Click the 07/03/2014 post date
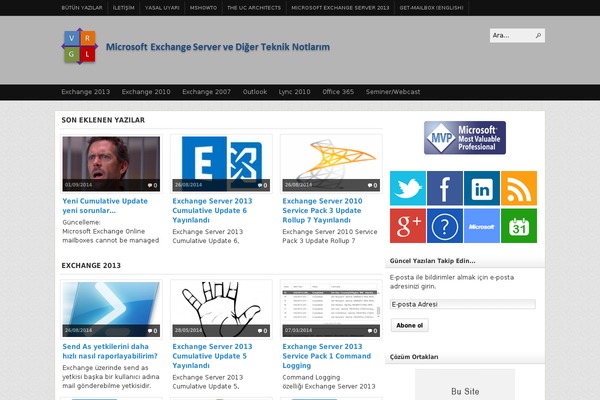The height and width of the screenshot is (400, 600). click(299, 330)
